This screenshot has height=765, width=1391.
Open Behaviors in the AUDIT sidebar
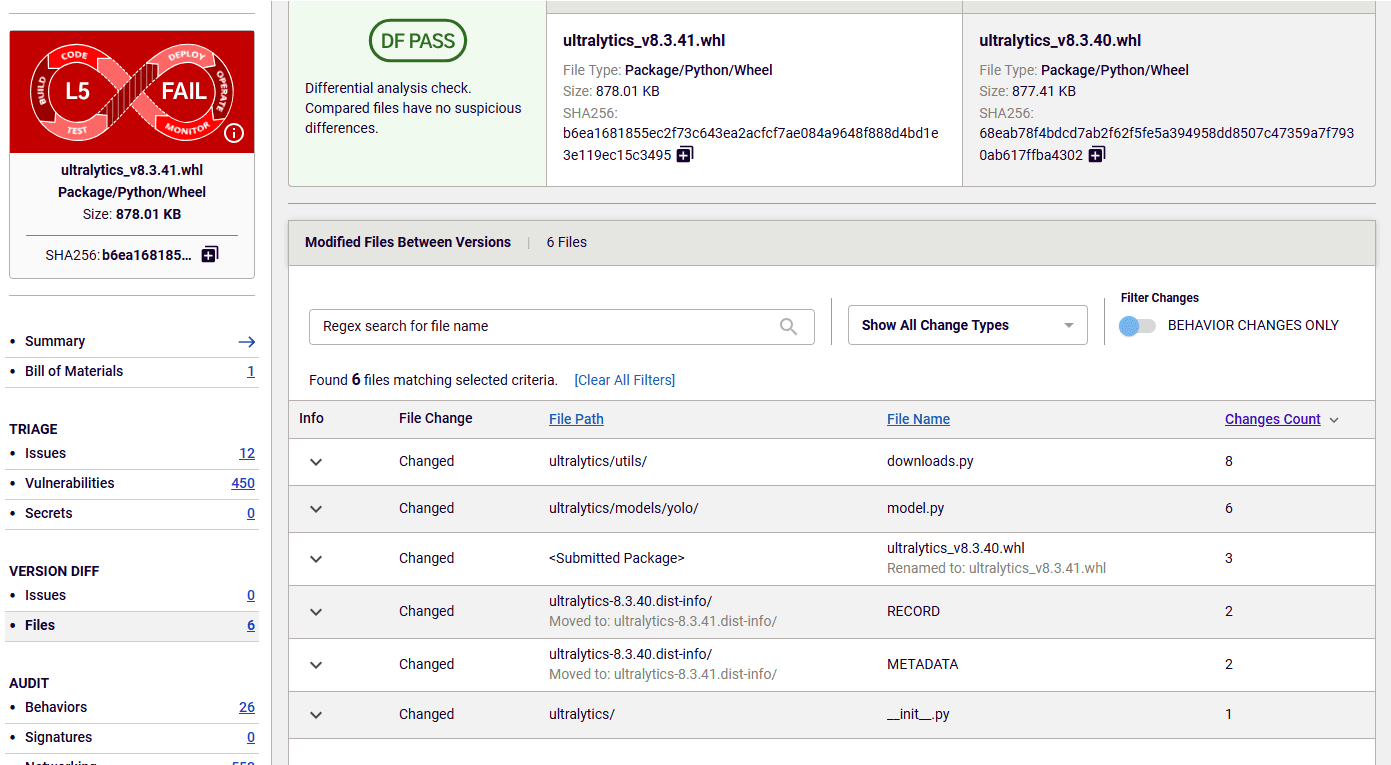point(55,707)
